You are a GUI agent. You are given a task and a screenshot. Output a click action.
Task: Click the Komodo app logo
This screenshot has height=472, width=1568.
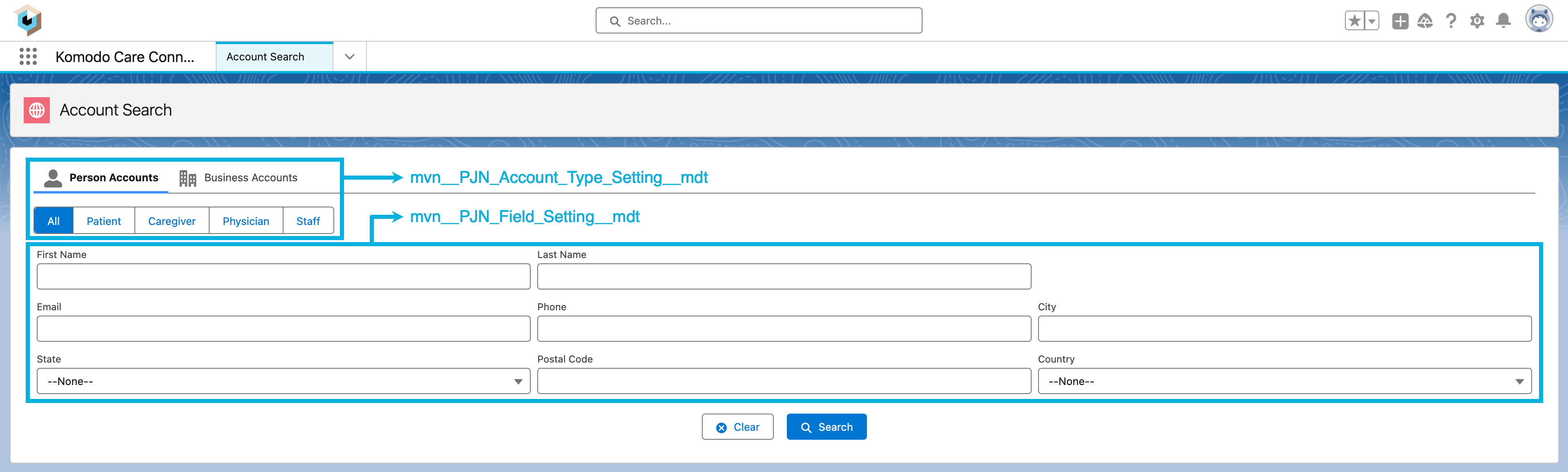[x=28, y=21]
